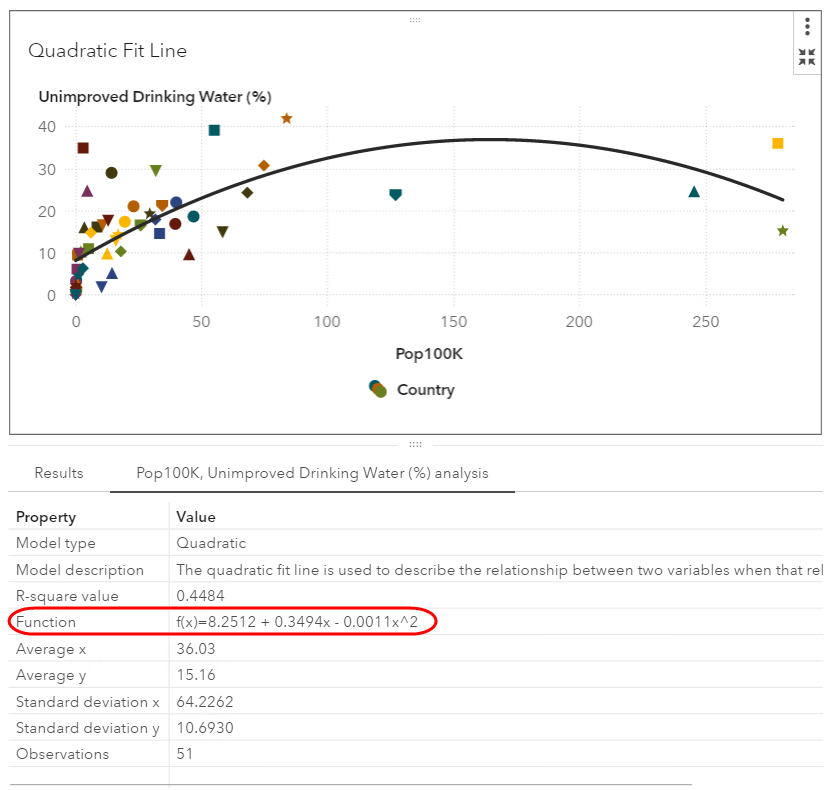Viewport: 830px width, 790px height.
Task: Select the orange diamond data point
Action: [x=264, y=166]
